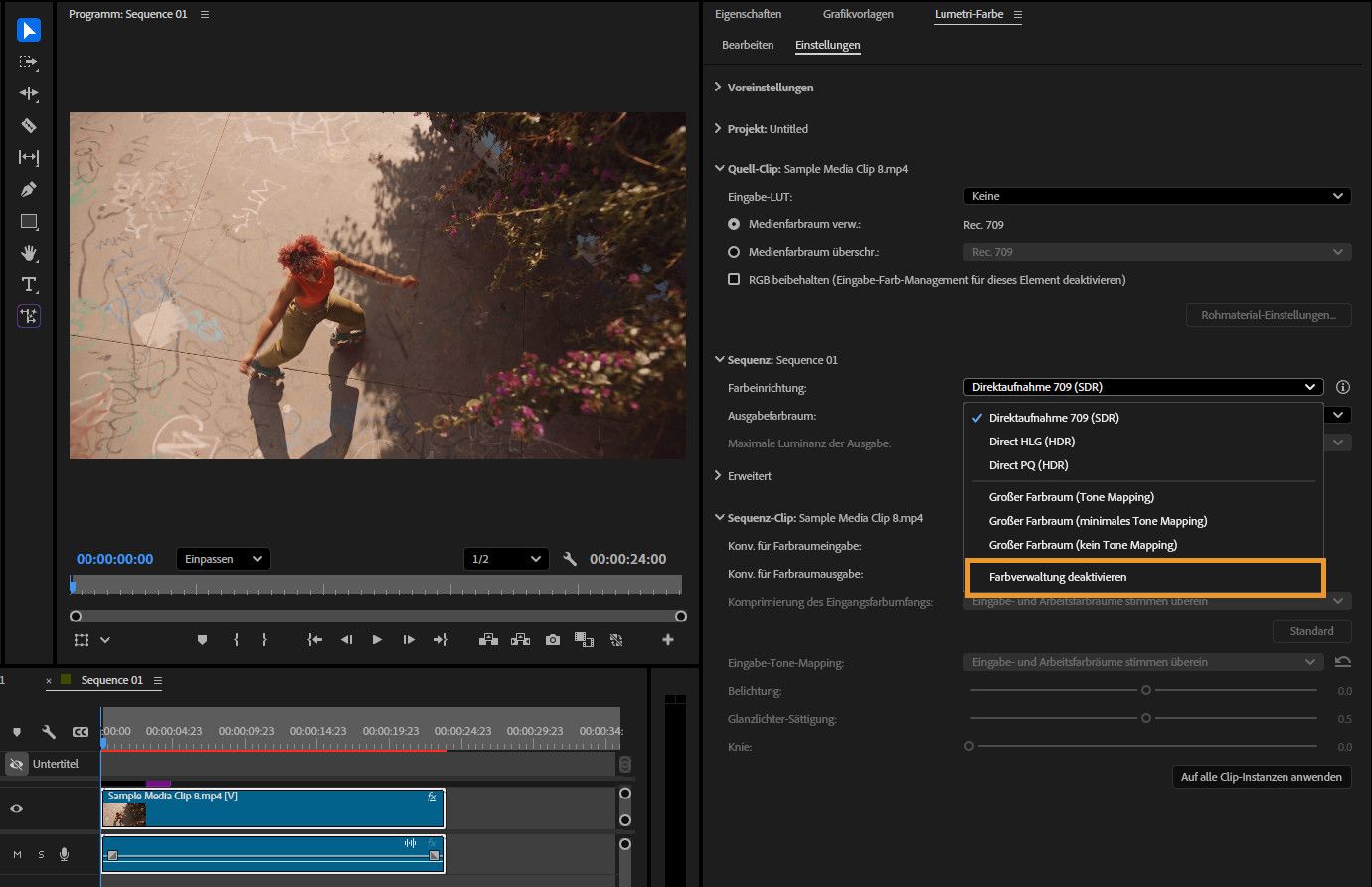1372x887 pixels.
Task: Choose Farbverwaltung deaktivieren from the list
Action: point(1058,577)
